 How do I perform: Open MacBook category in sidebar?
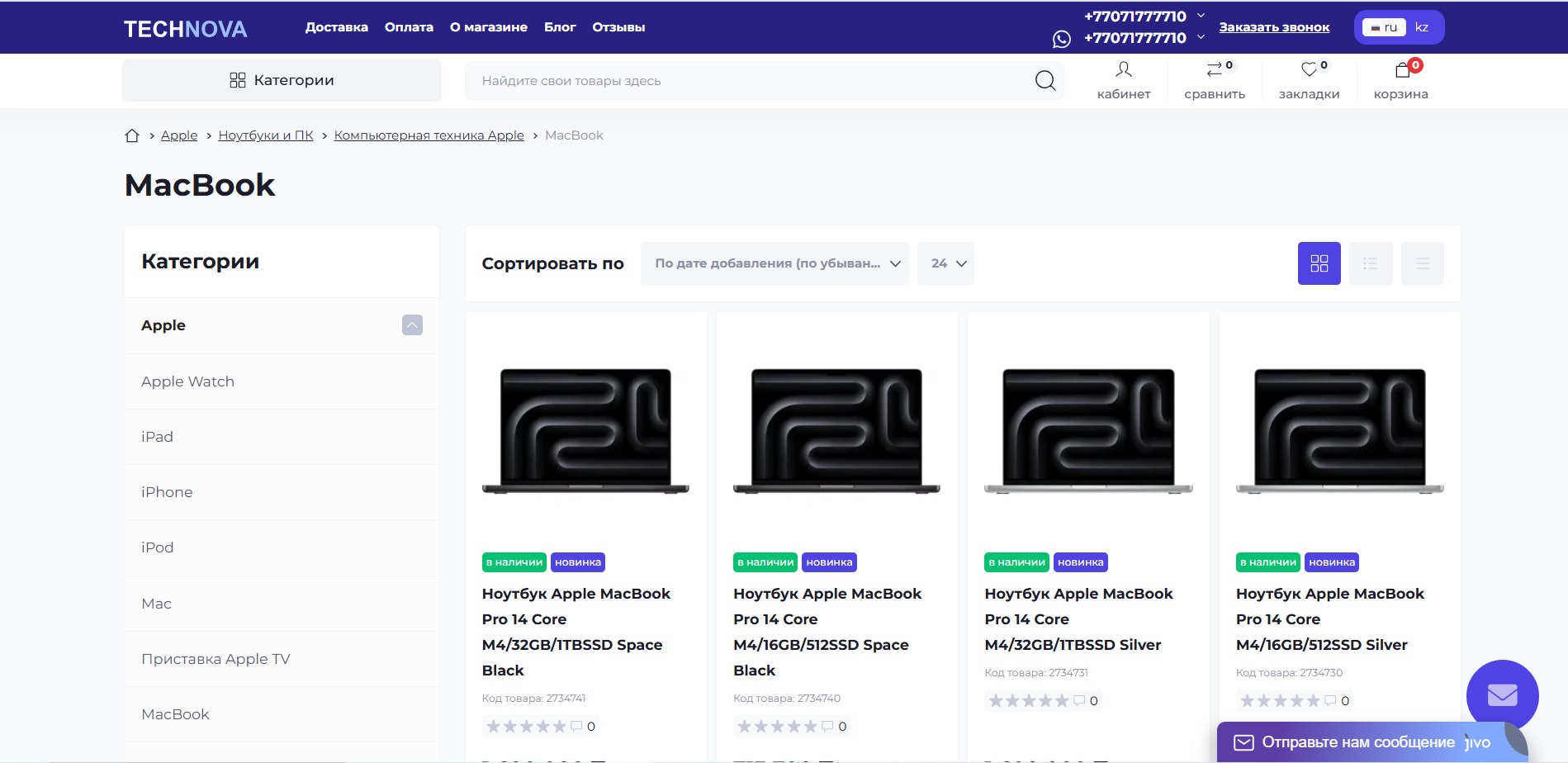click(282, 714)
